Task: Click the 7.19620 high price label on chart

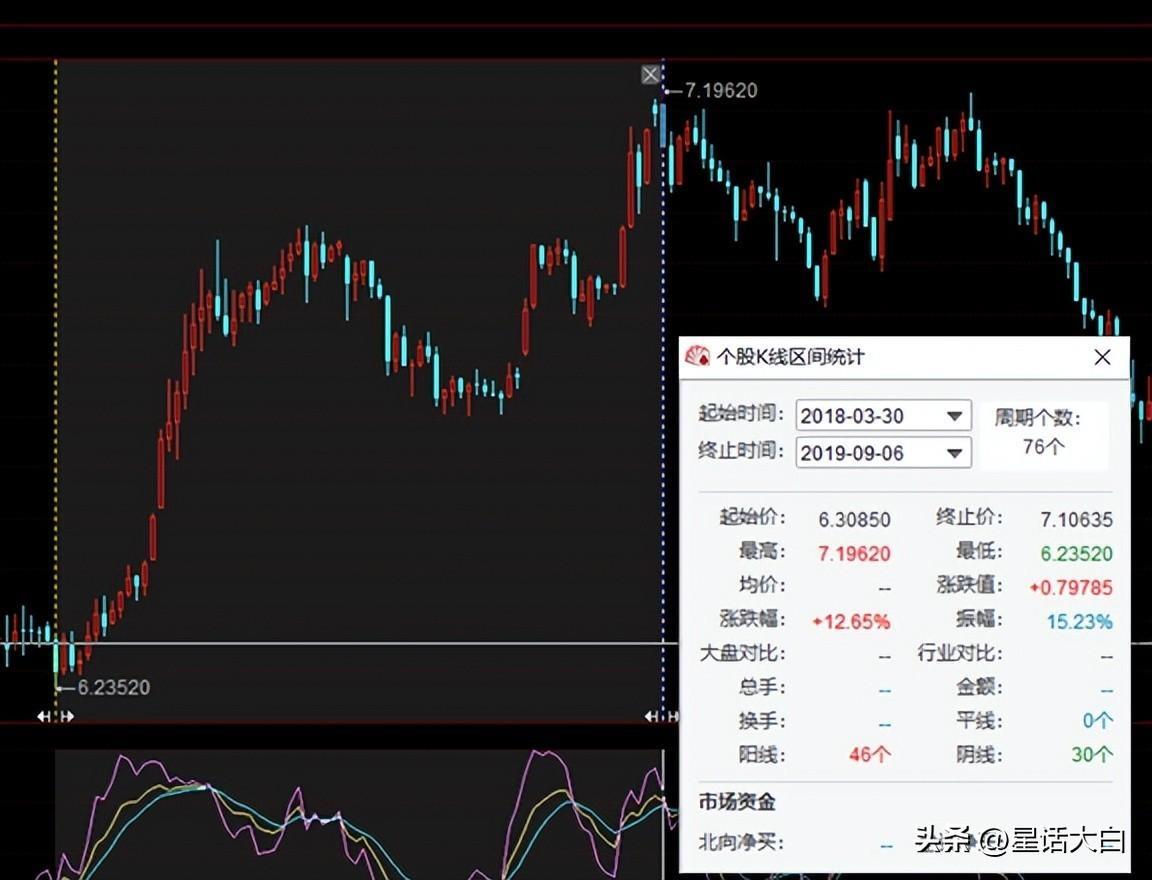Action: coord(721,90)
